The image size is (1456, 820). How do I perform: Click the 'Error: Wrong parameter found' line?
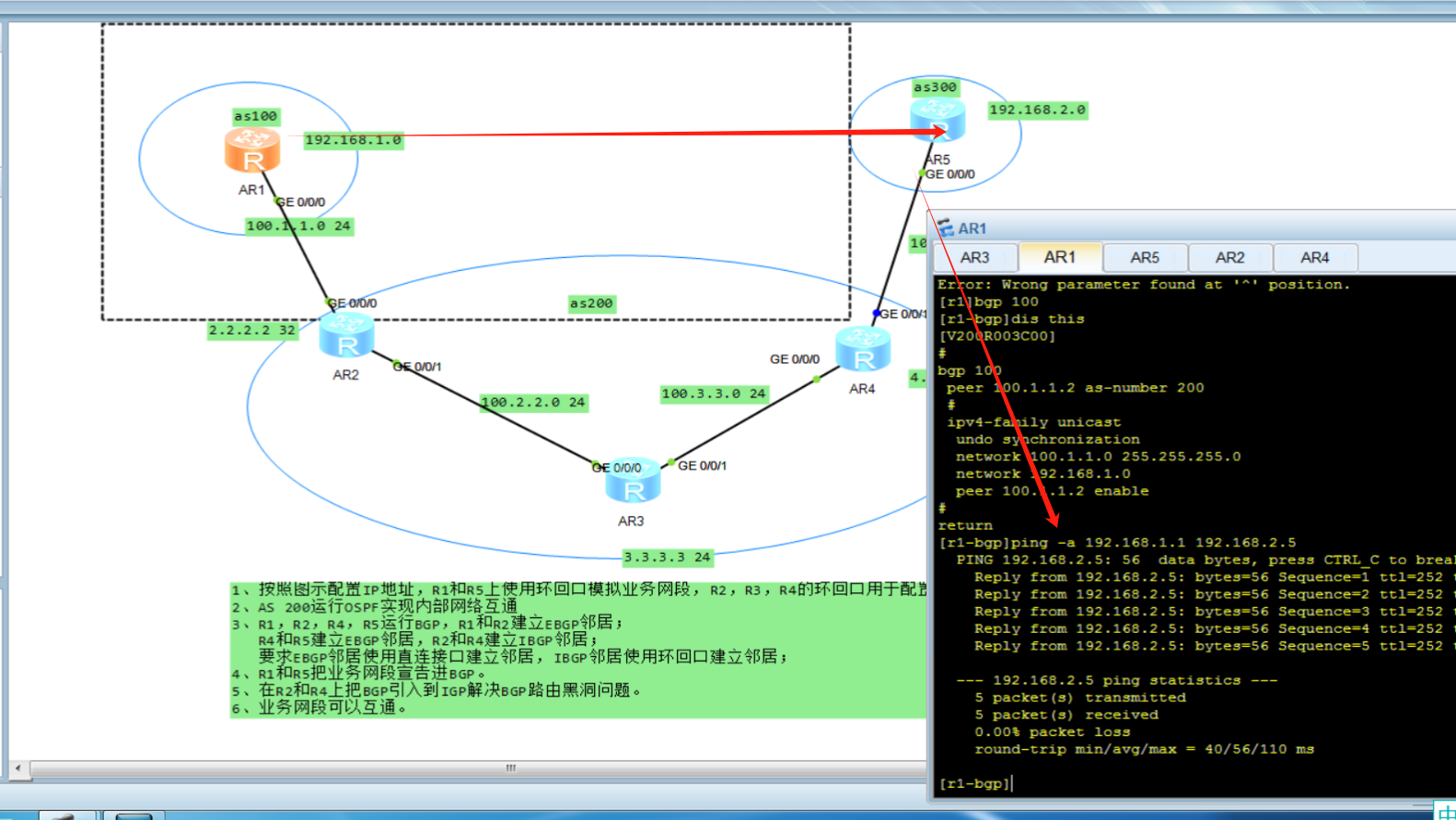click(1144, 285)
